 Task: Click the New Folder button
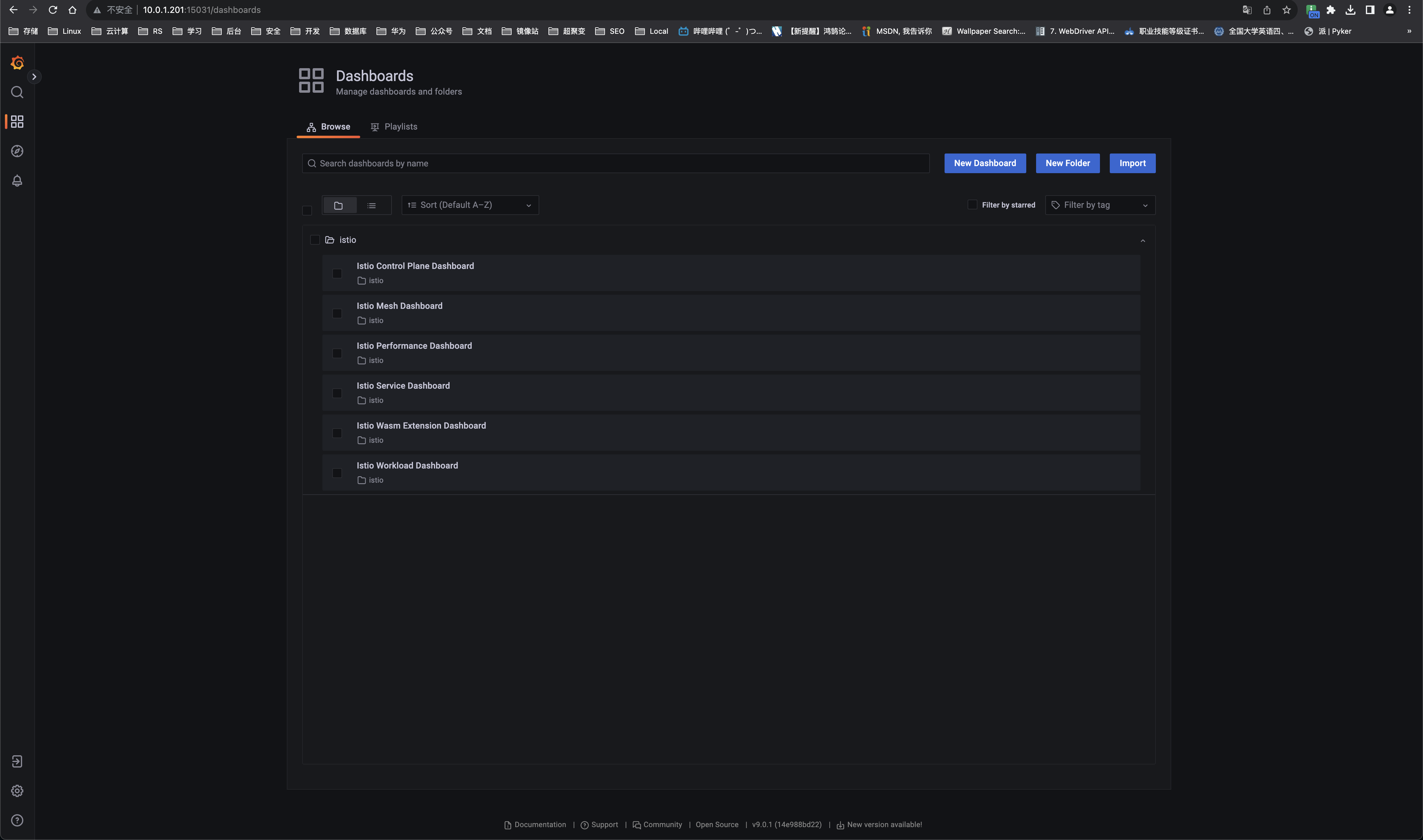(x=1067, y=163)
